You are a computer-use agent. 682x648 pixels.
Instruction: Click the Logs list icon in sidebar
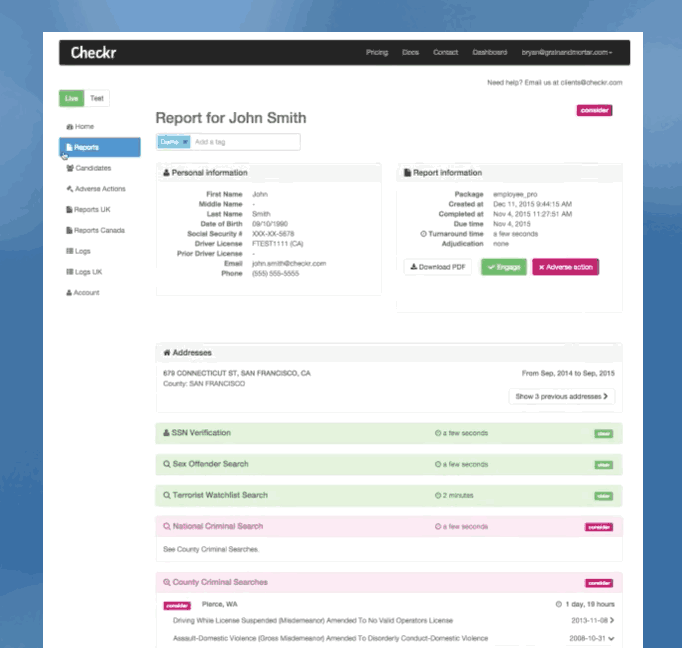69,251
